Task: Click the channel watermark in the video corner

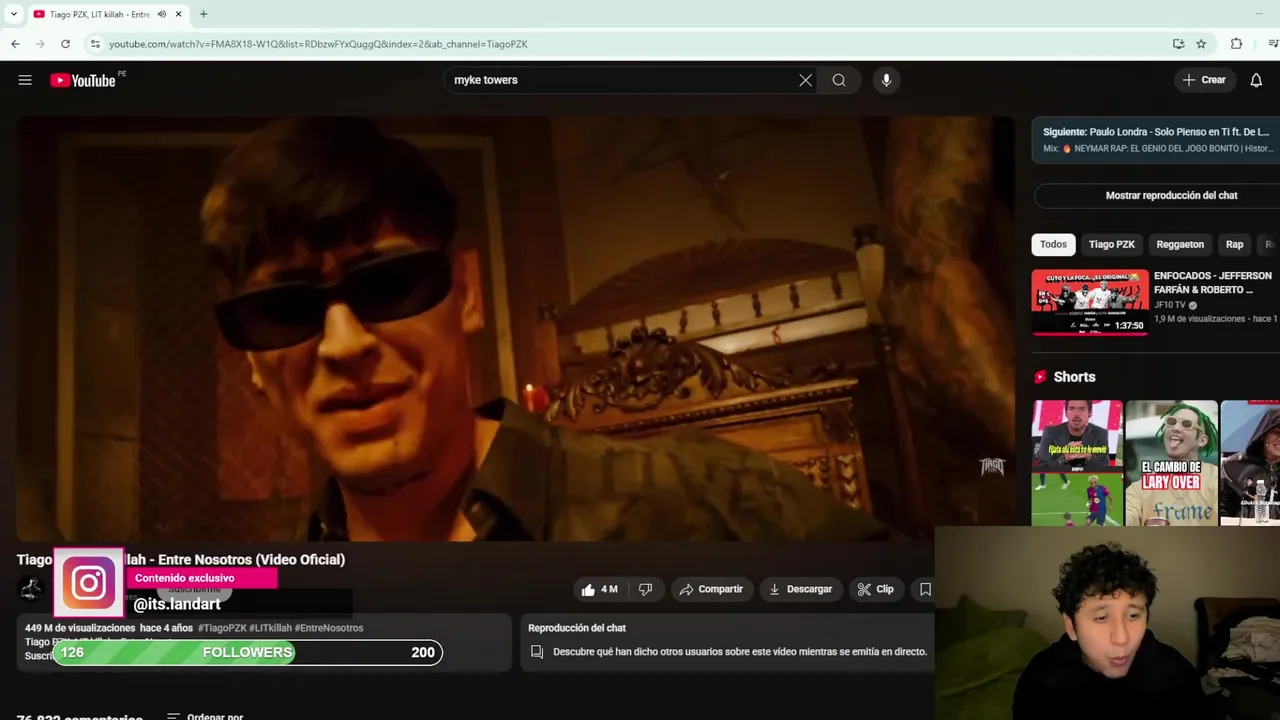Action: (x=991, y=466)
